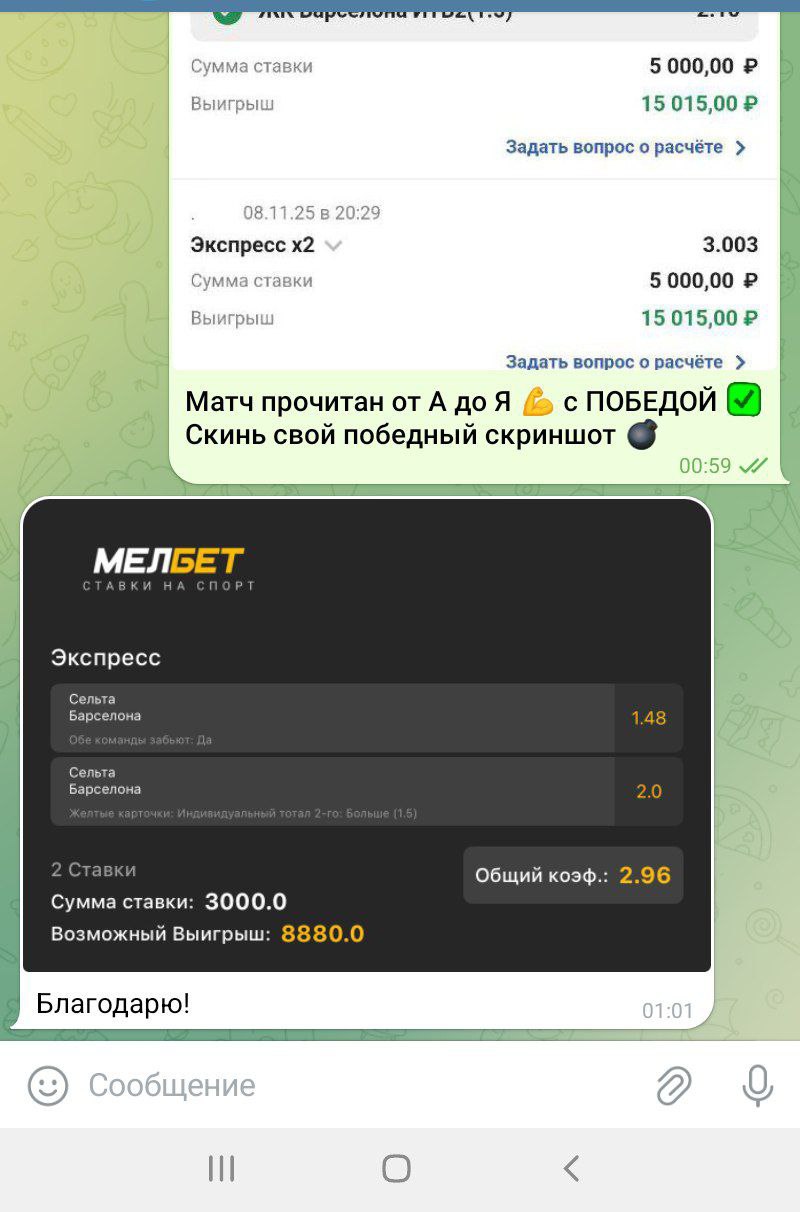800x1212 pixels.
Task: Tap the Android back navigation arrow
Action: 571,1168
